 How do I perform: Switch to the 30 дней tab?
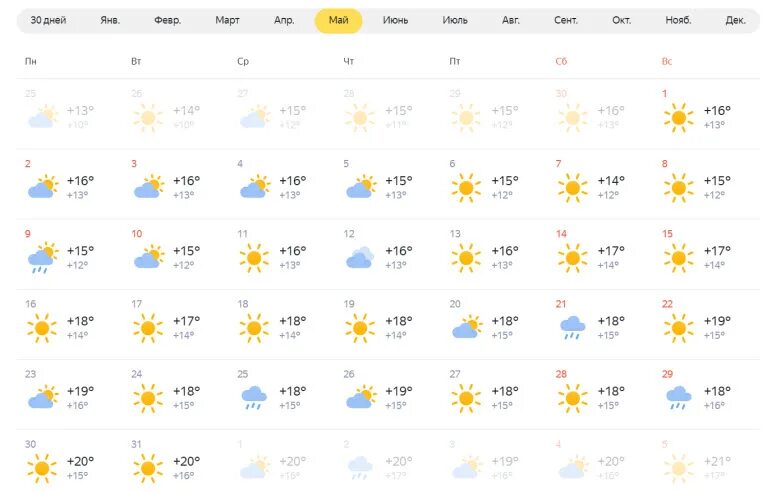tap(48, 20)
